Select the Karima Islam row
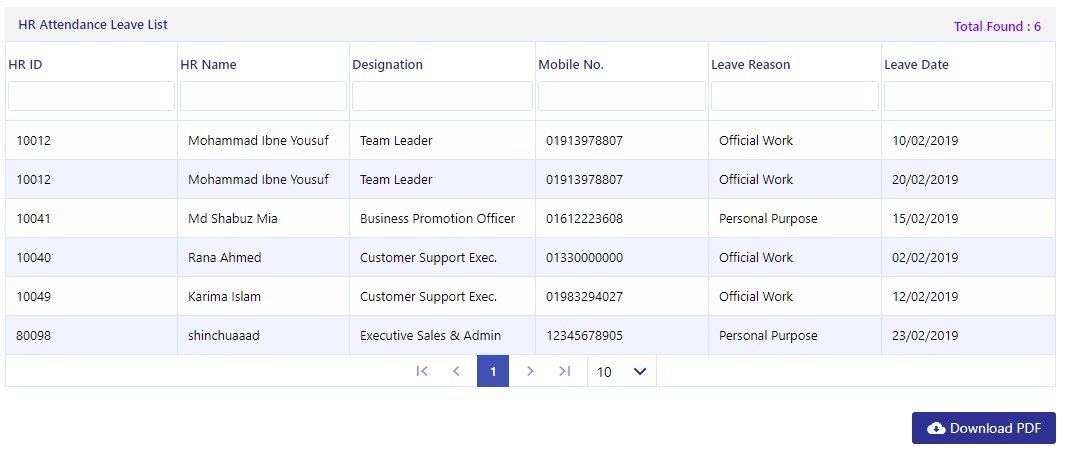Image resolution: width=1069 pixels, height=457 pixels. coord(530,297)
